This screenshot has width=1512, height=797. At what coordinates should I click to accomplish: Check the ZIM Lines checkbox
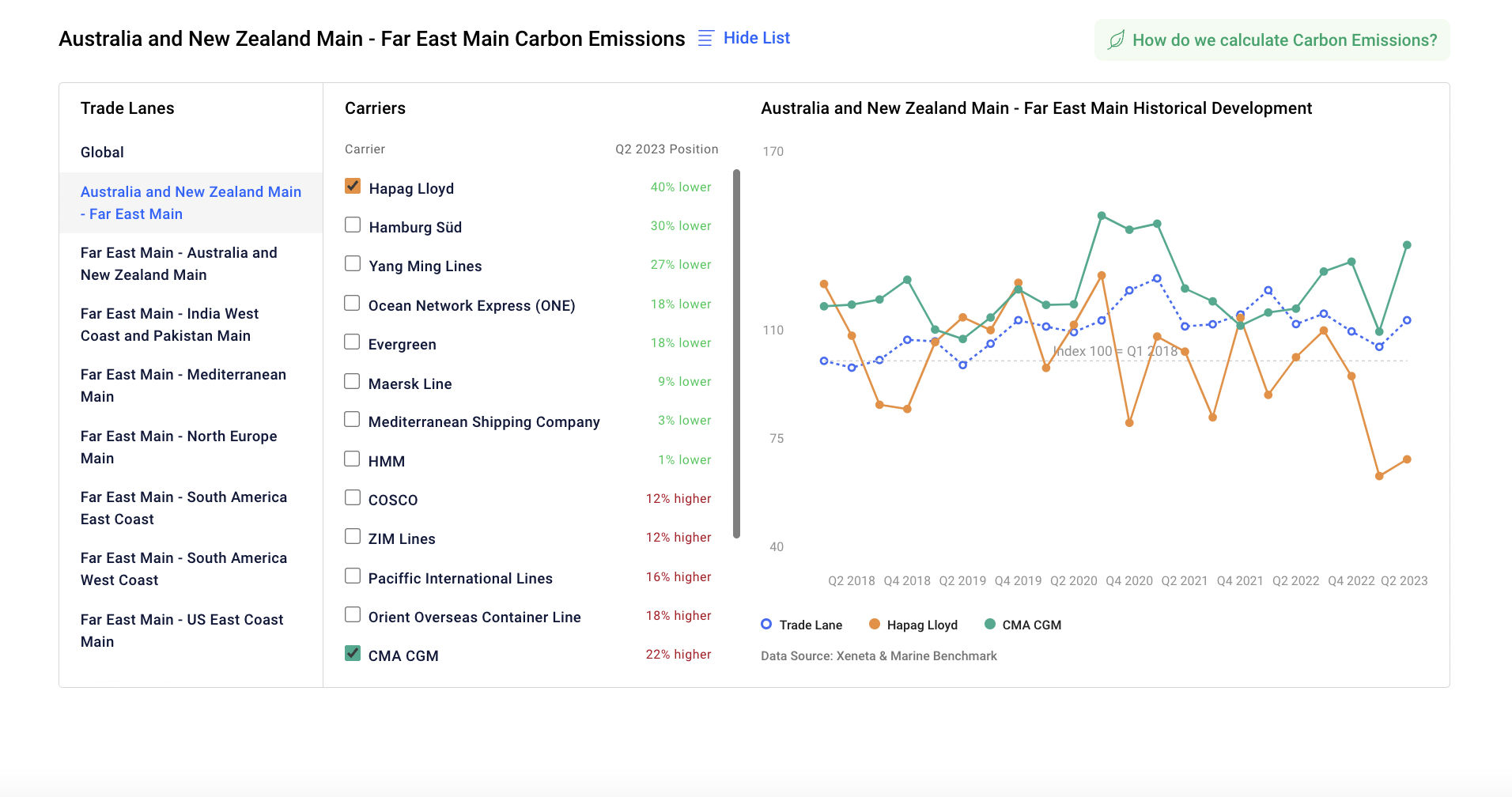click(353, 537)
